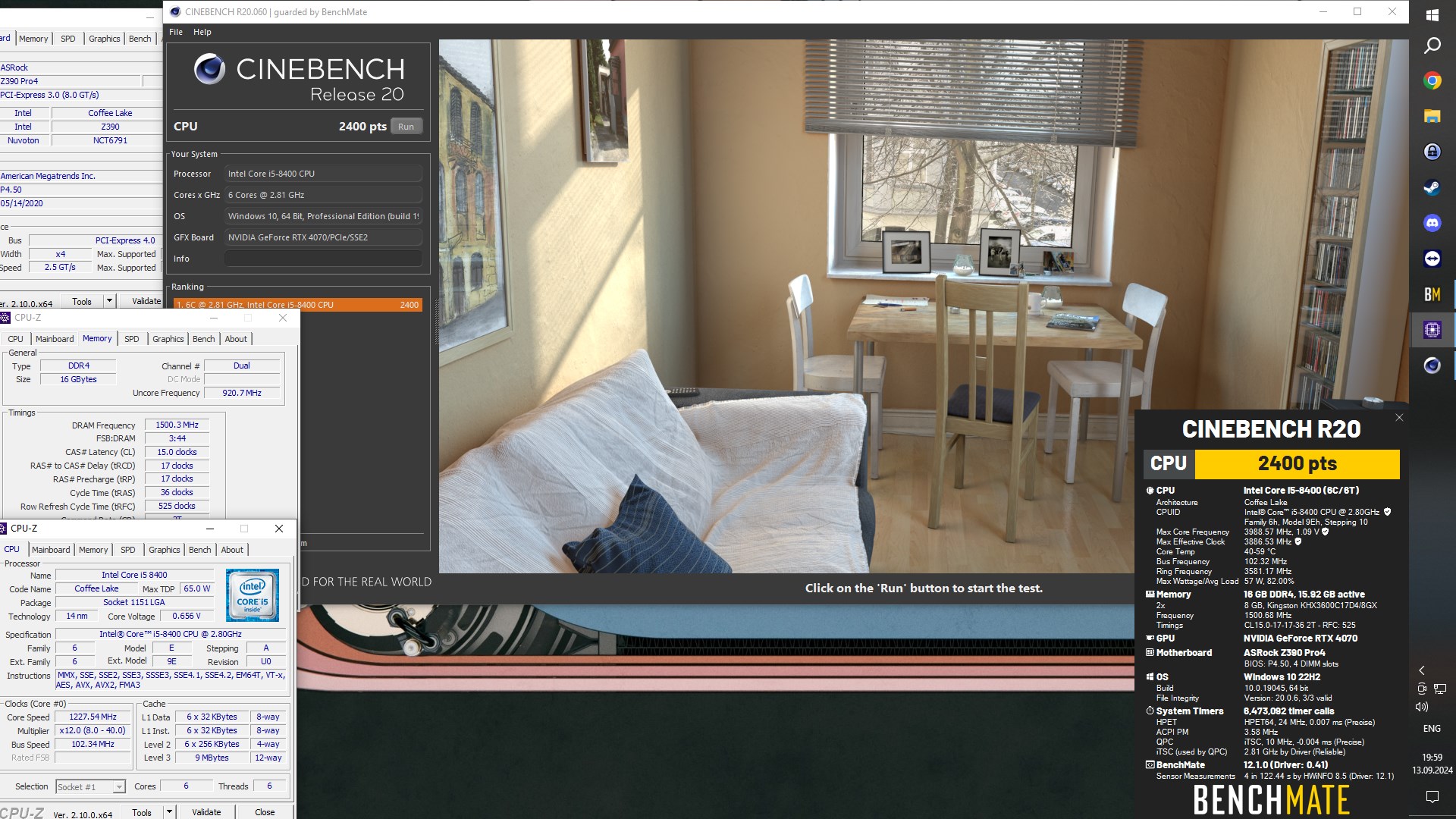This screenshot has height=819, width=1456.
Task: Run the Cinebench CPU test
Action: pyautogui.click(x=406, y=127)
